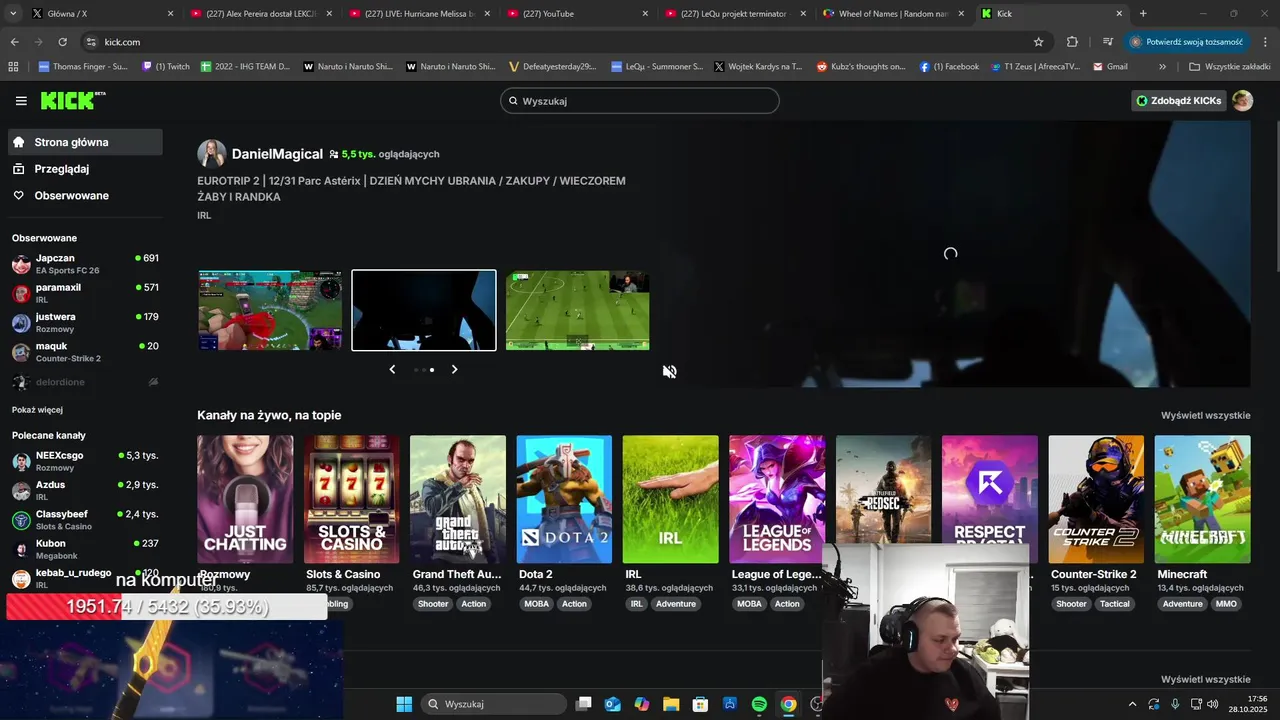This screenshot has height=720, width=1280.
Task: Select the Obserwowane sidebar item
Action: (85, 196)
